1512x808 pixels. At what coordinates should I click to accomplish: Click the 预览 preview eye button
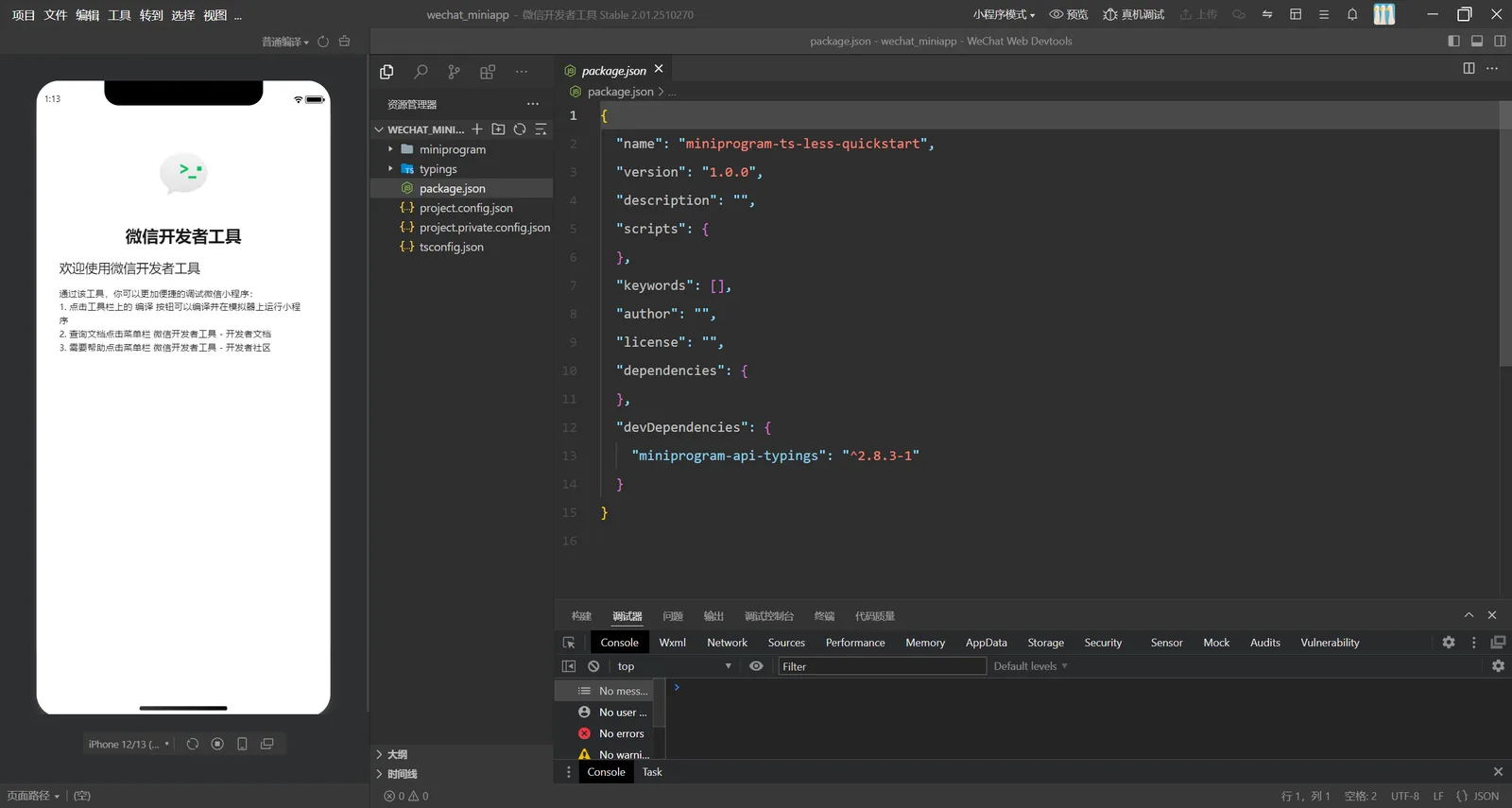click(x=1069, y=14)
